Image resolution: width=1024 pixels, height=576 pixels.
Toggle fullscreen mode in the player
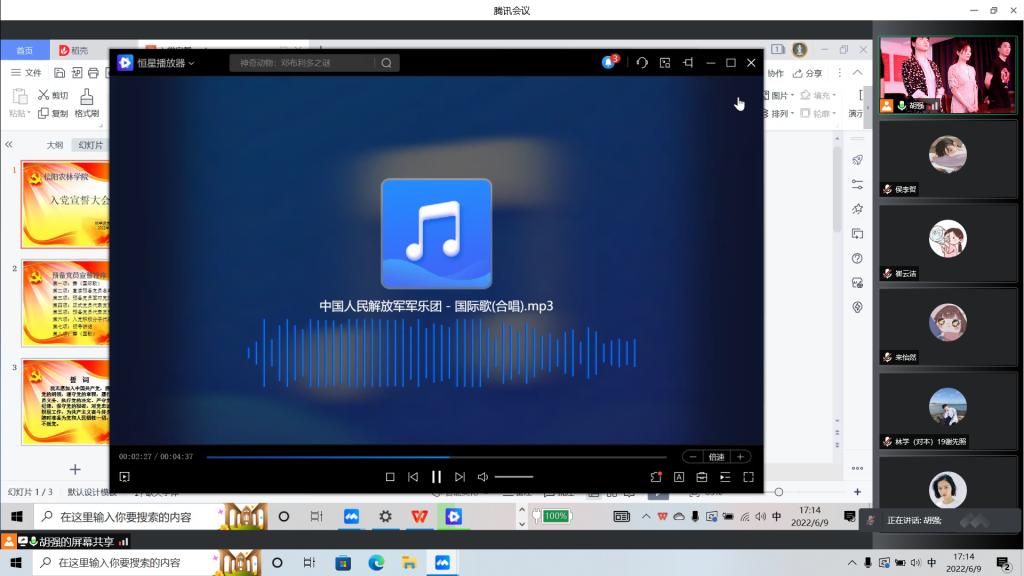click(748, 477)
